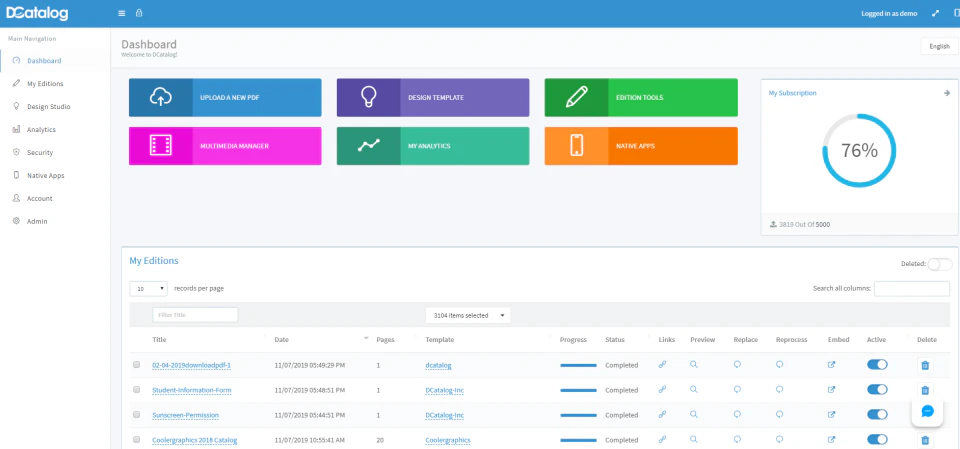Click the Multimedia Manager tile

coord(225,146)
